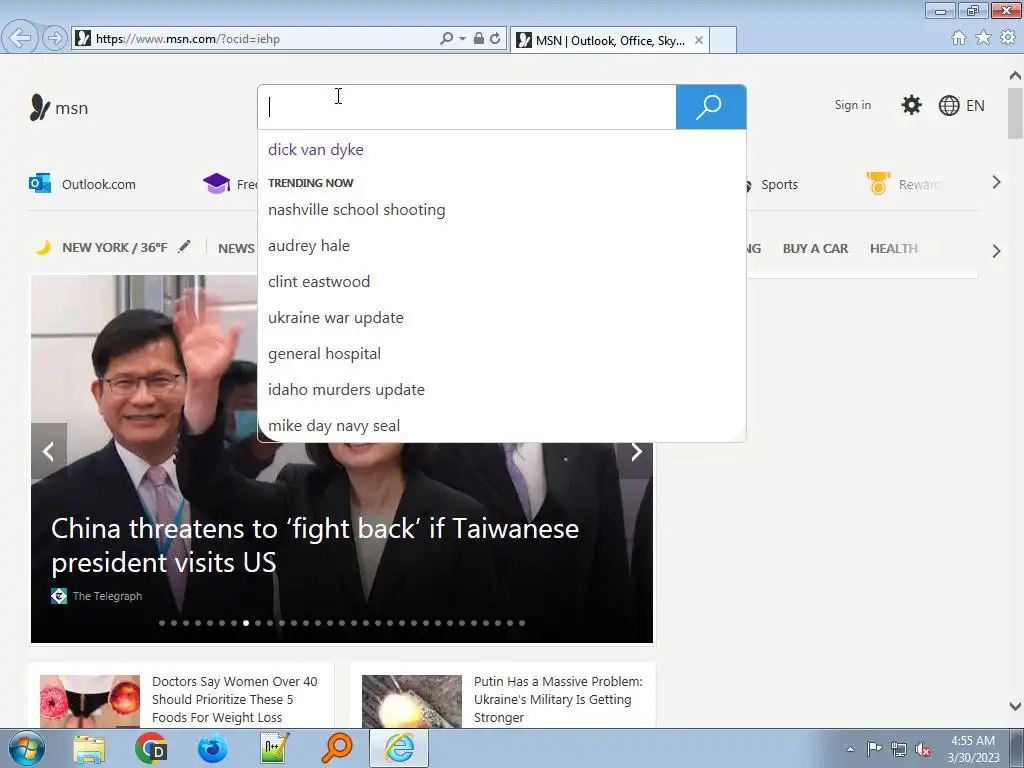The width and height of the screenshot is (1024, 768).
Task: Select trending general hospital
Action: point(324,353)
